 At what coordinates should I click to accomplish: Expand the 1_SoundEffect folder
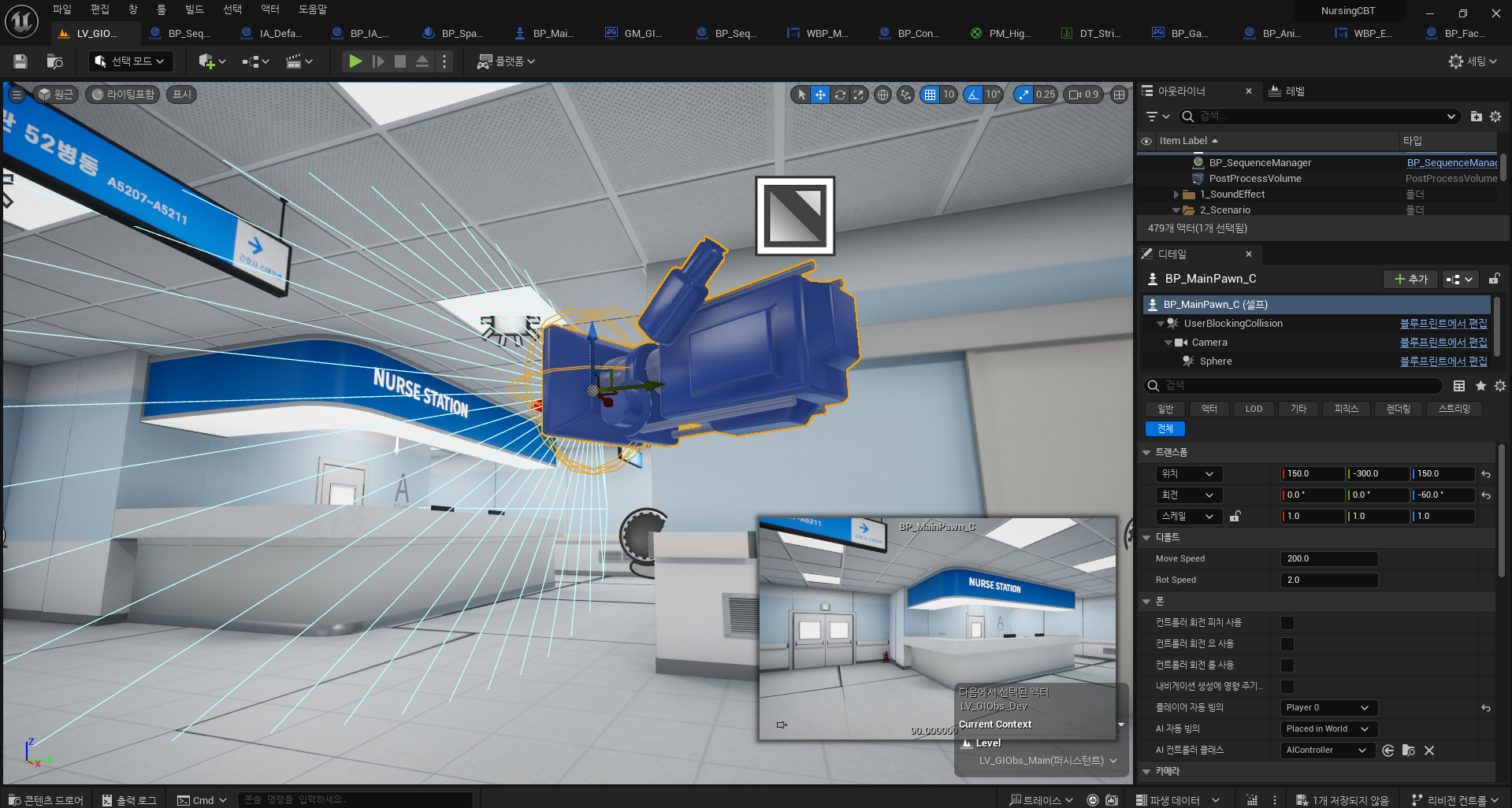click(1177, 194)
